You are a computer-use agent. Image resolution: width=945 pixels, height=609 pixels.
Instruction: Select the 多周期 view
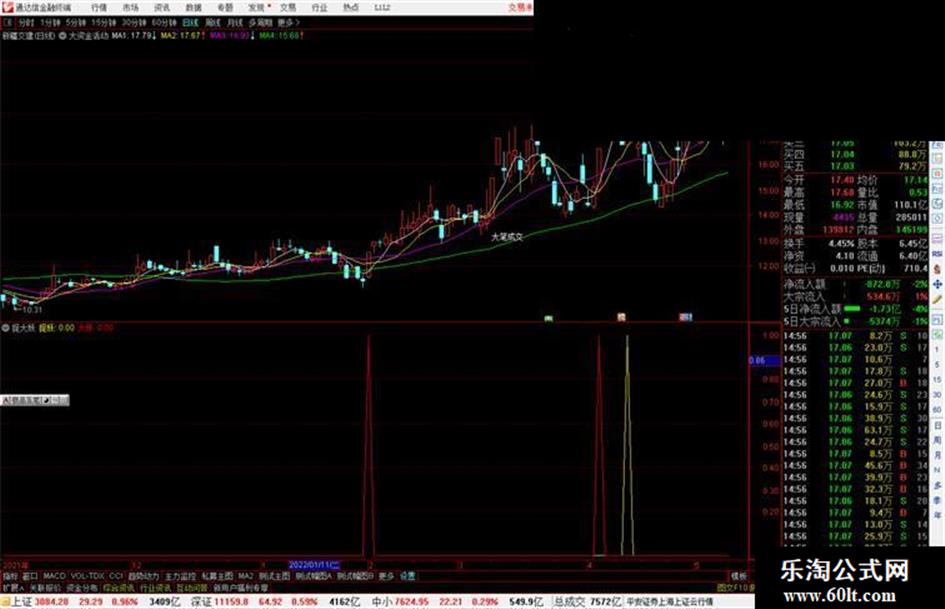click(260, 22)
